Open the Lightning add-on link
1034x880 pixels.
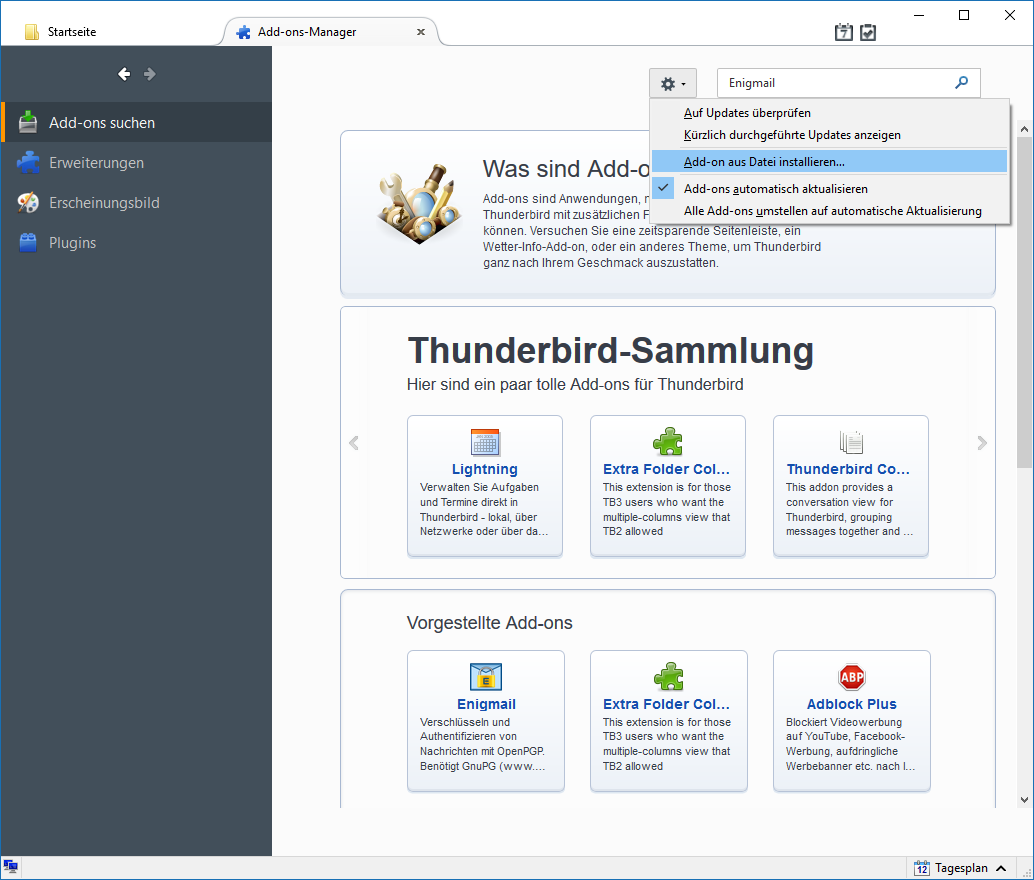tap(485, 469)
